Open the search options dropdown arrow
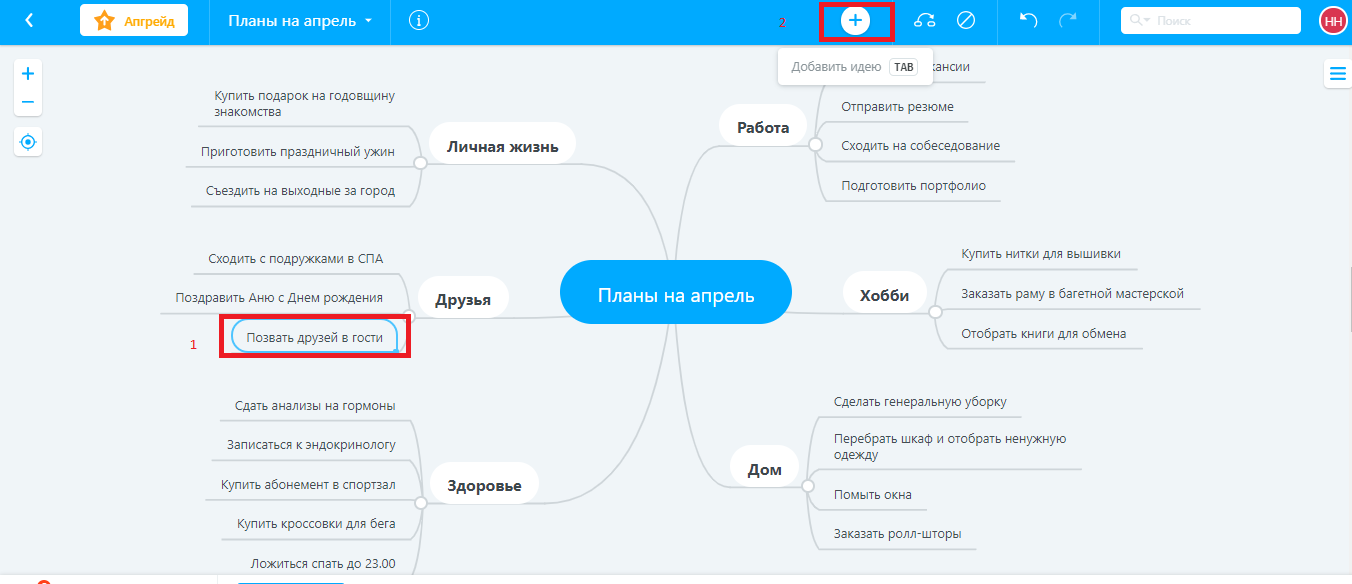The image size is (1352, 584). pos(1148,21)
